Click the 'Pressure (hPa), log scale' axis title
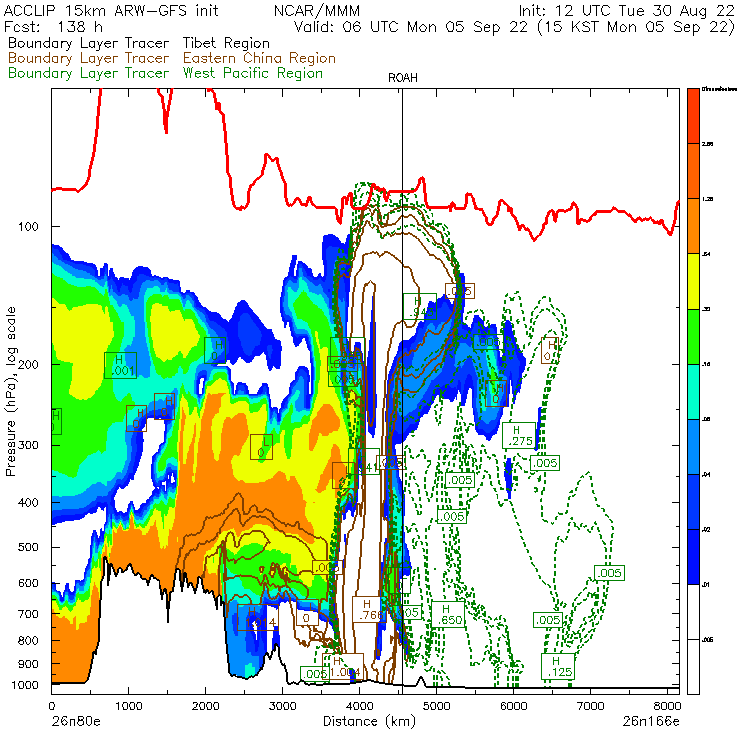This screenshot has height=740, width=740. pos(11,391)
